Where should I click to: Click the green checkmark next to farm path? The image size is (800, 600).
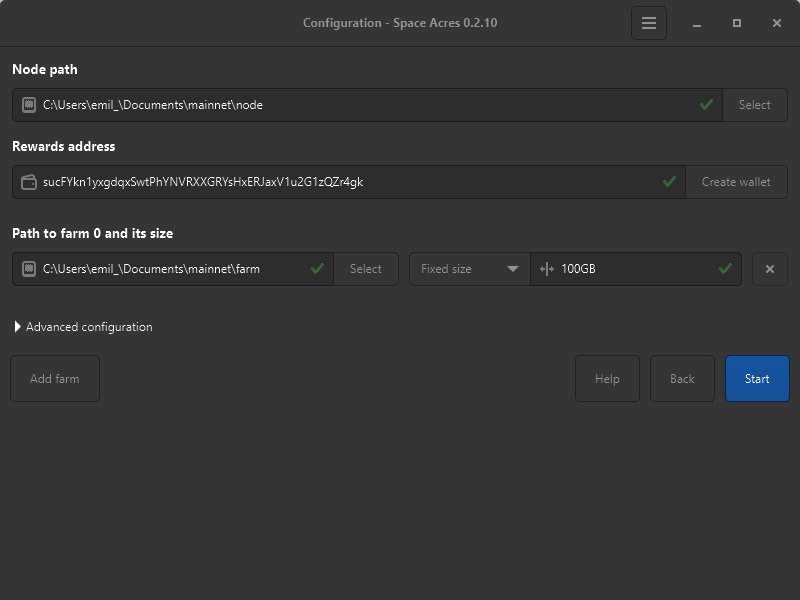pos(318,268)
